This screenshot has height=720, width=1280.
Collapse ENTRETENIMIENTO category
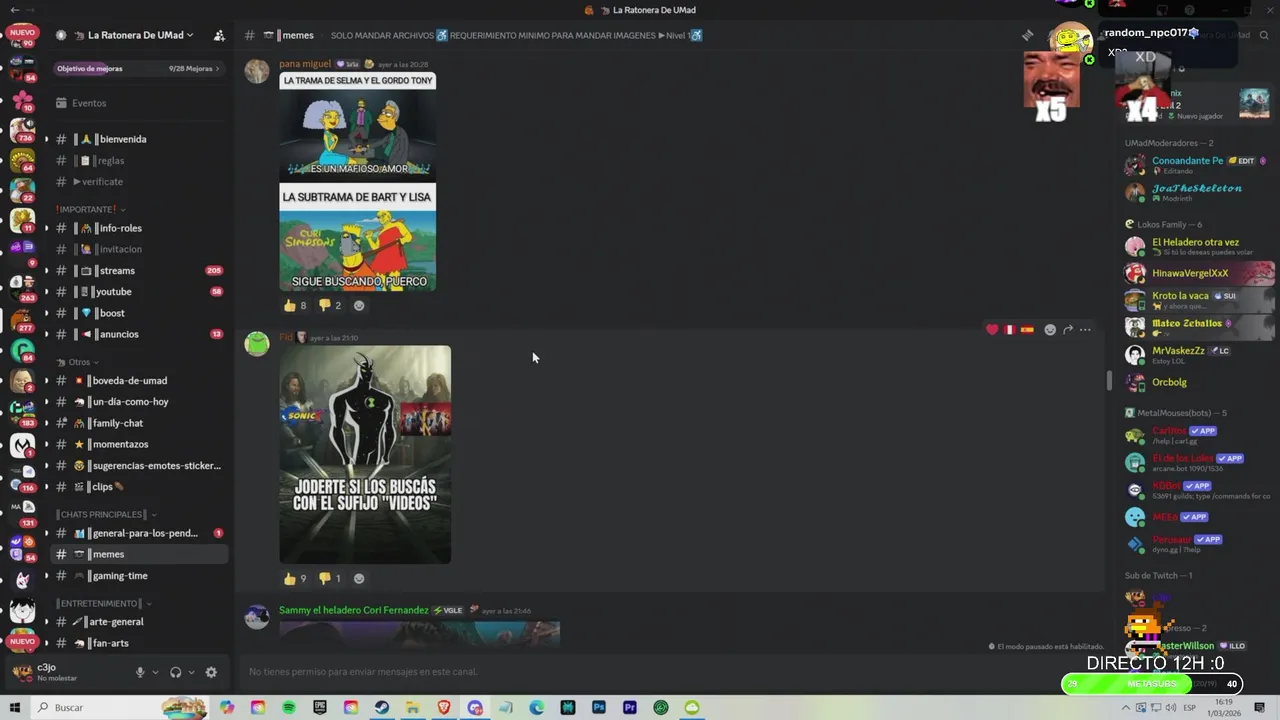click(104, 603)
